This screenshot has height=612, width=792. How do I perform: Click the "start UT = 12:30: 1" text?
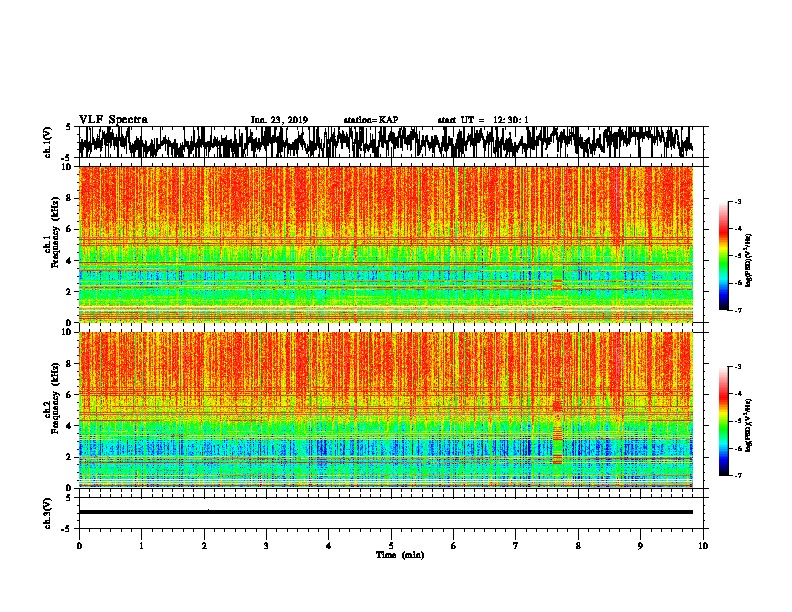(483, 120)
